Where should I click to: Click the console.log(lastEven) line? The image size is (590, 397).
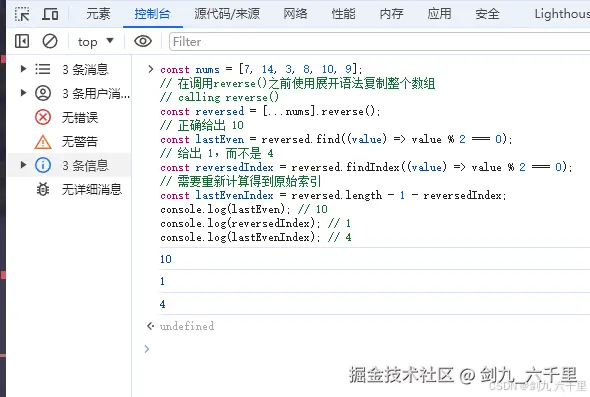244,209
